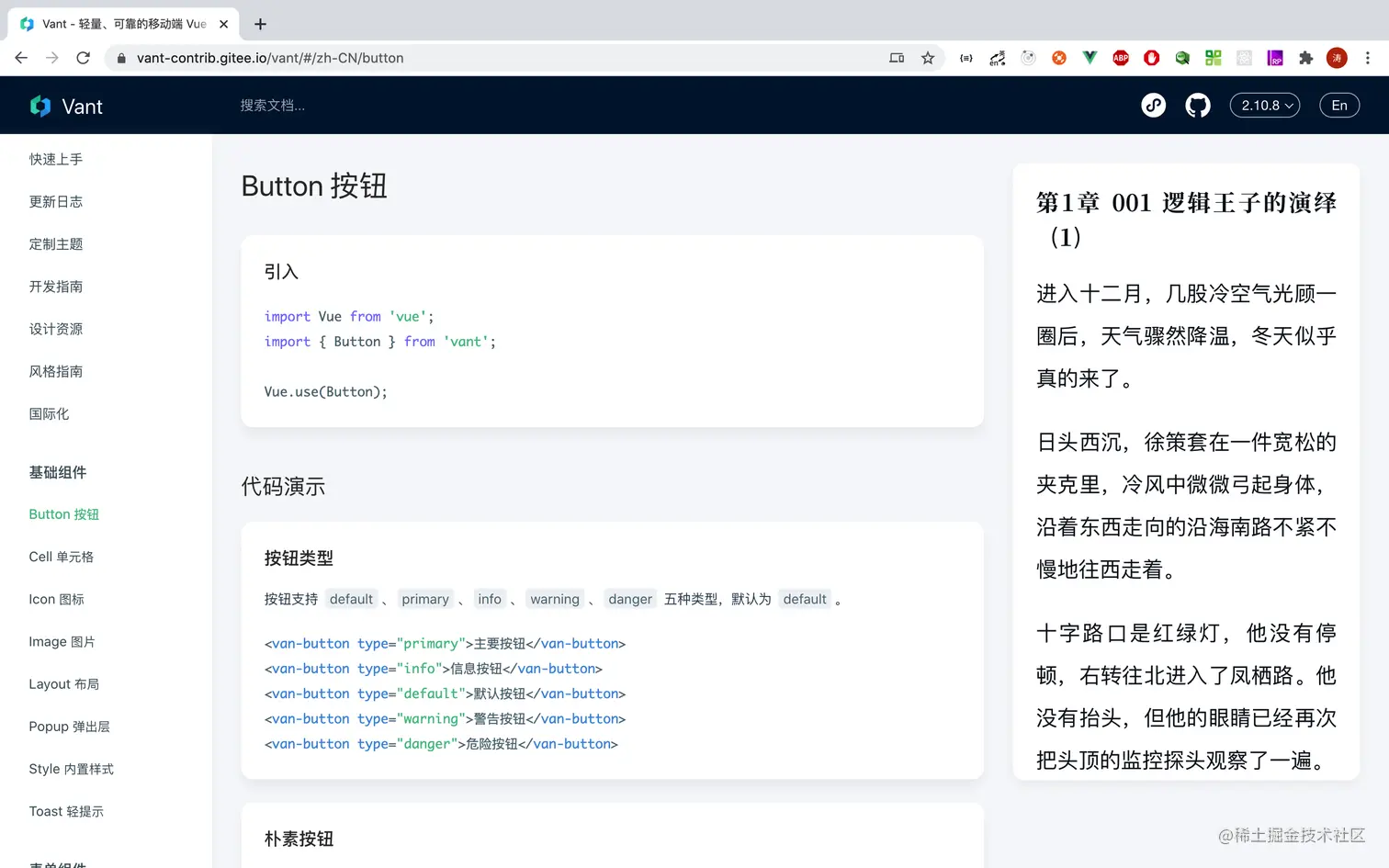Click the 'info' inline code tag

coord(490,599)
